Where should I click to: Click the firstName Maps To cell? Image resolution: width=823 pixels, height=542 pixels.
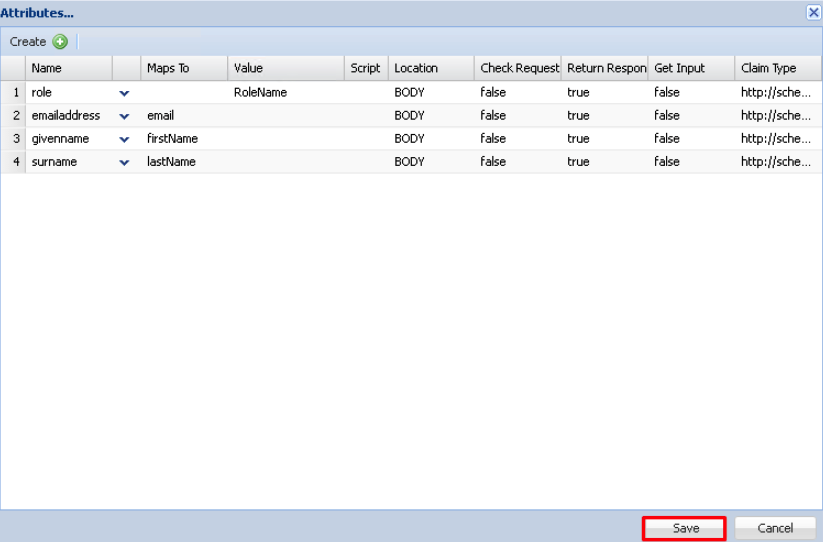click(172, 139)
